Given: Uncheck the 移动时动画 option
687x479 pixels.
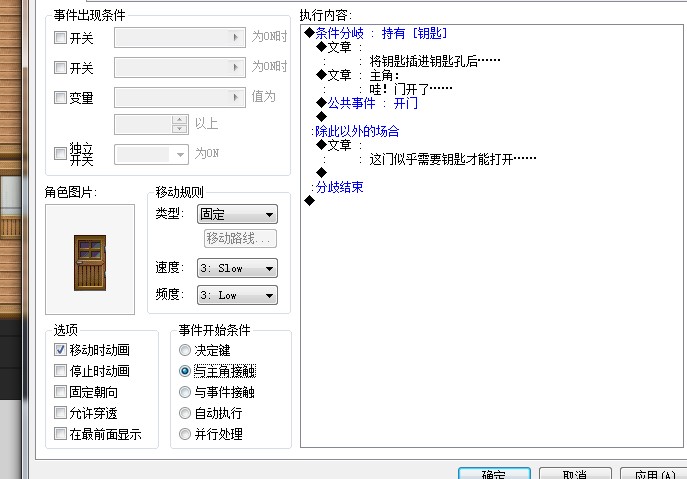Looking at the screenshot, I should click(60, 350).
